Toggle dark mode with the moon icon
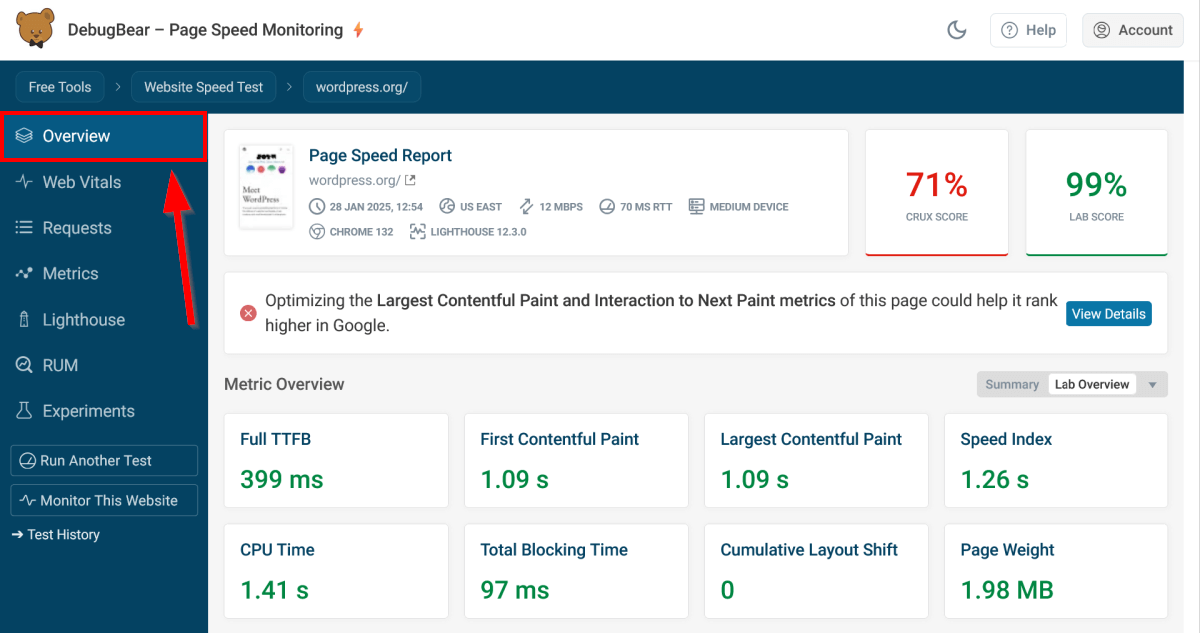The width and height of the screenshot is (1200, 633). coord(957,30)
